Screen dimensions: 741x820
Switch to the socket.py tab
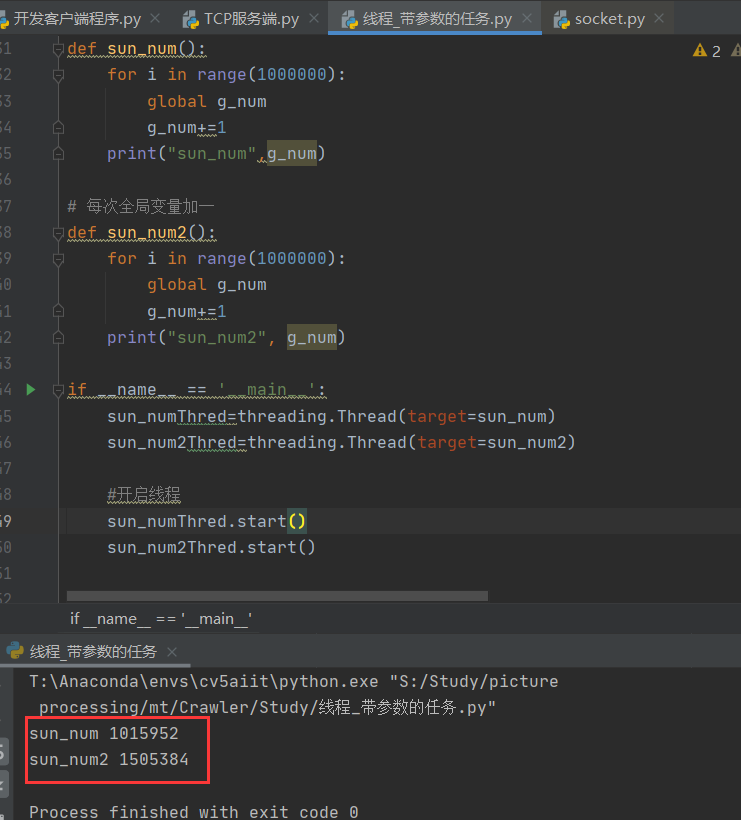click(x=610, y=19)
